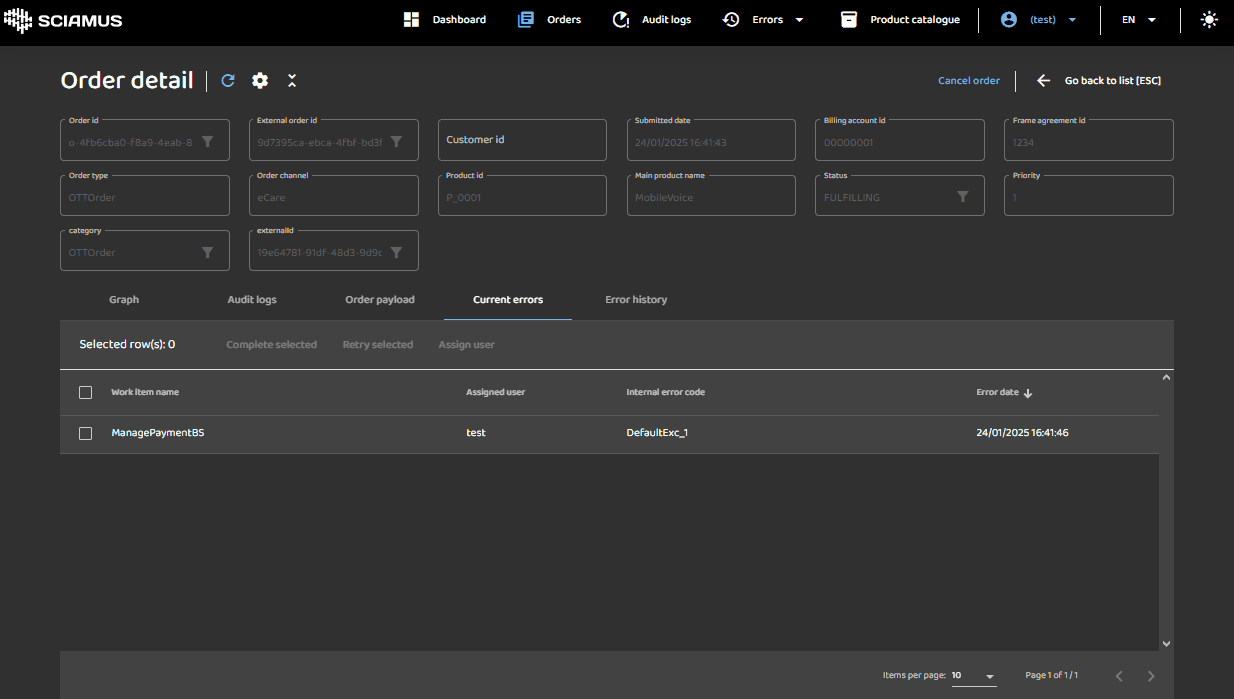
Task: Click Go back to list button
Action: click(x=1099, y=81)
